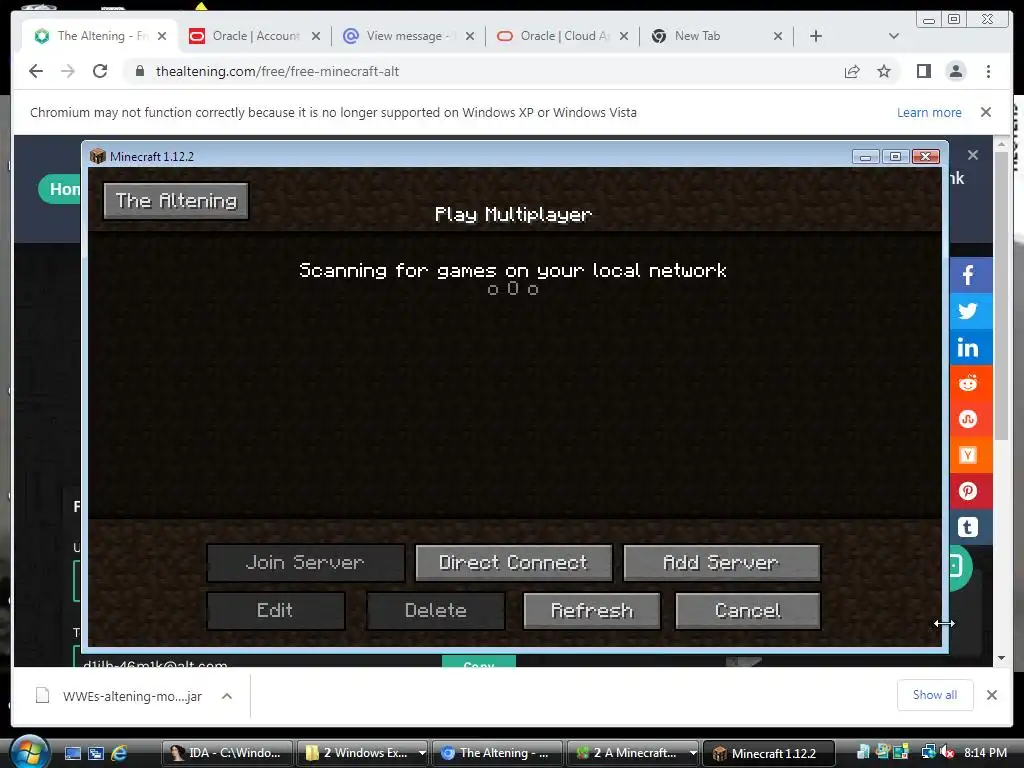Click the browser forward arrow
Image resolution: width=1024 pixels, height=768 pixels.
(68, 71)
